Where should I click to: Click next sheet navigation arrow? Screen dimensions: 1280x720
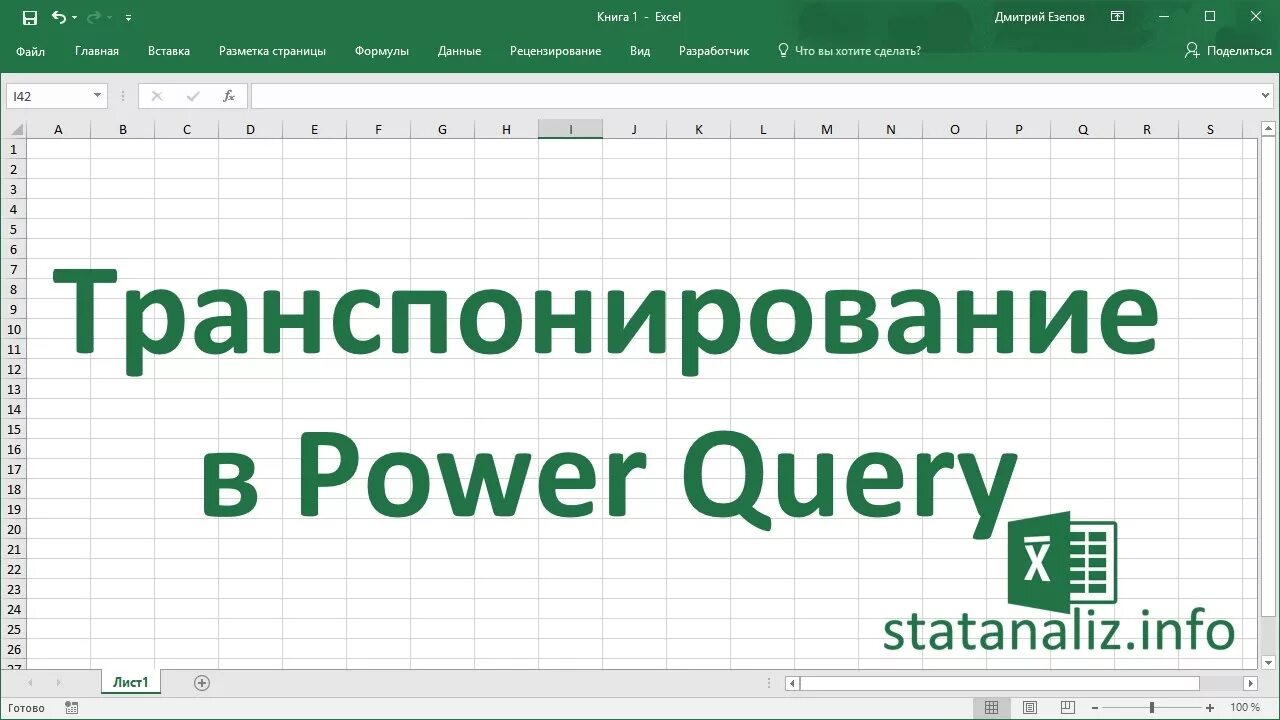(x=58, y=683)
